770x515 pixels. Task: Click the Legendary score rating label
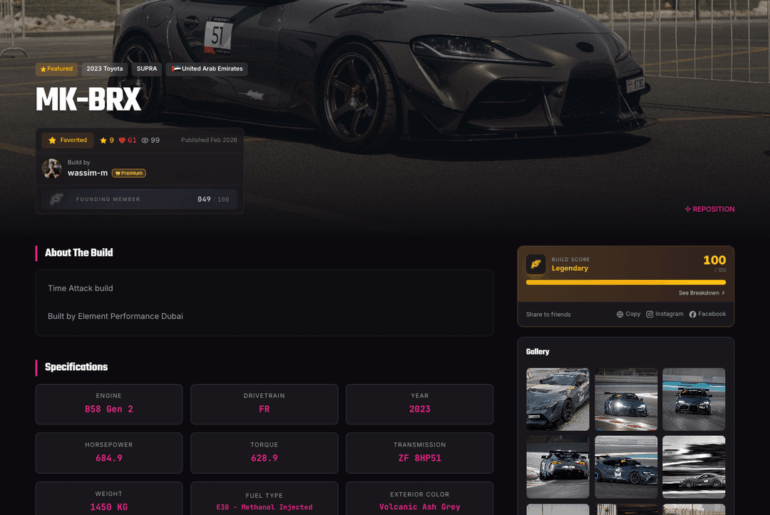coord(570,269)
